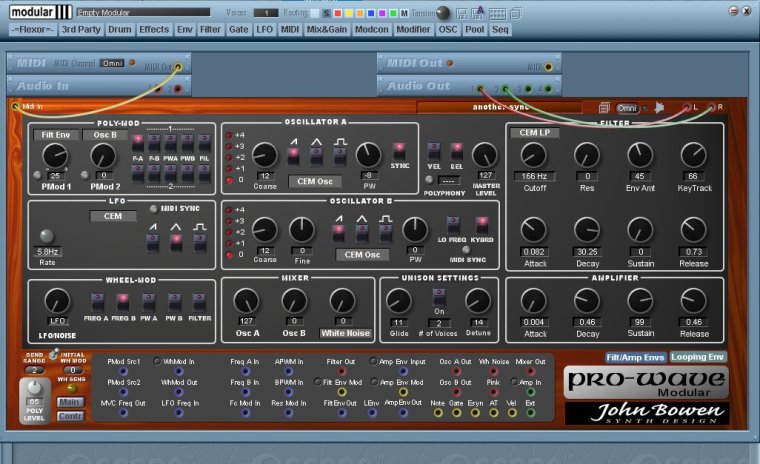Click the 'another sync' preset name display
This screenshot has height=464, width=760.
(500, 107)
